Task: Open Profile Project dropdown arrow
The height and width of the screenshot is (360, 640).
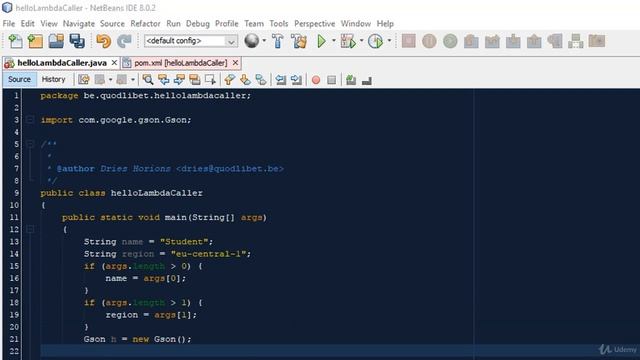Action: pos(389,41)
